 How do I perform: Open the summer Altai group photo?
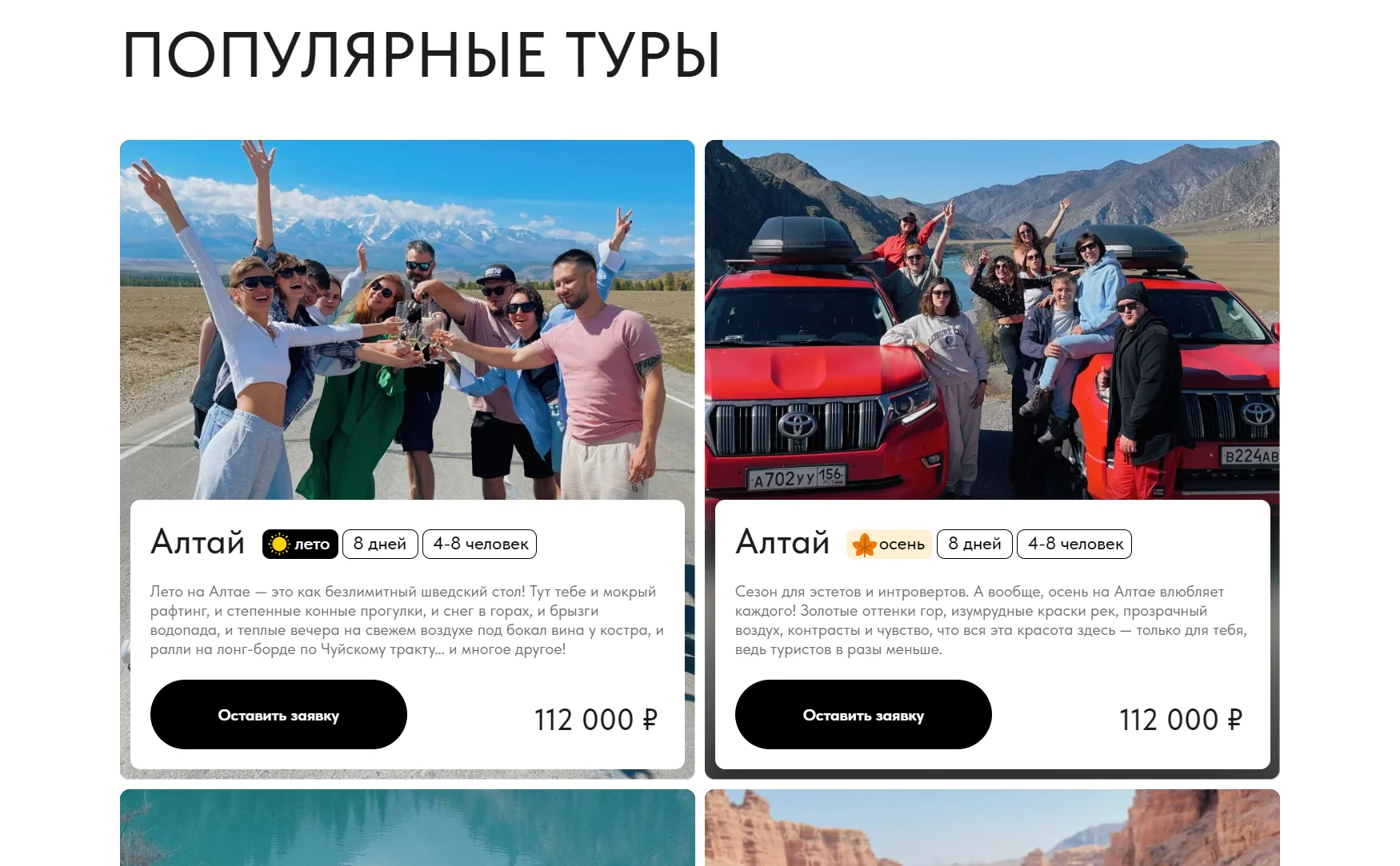click(407, 320)
